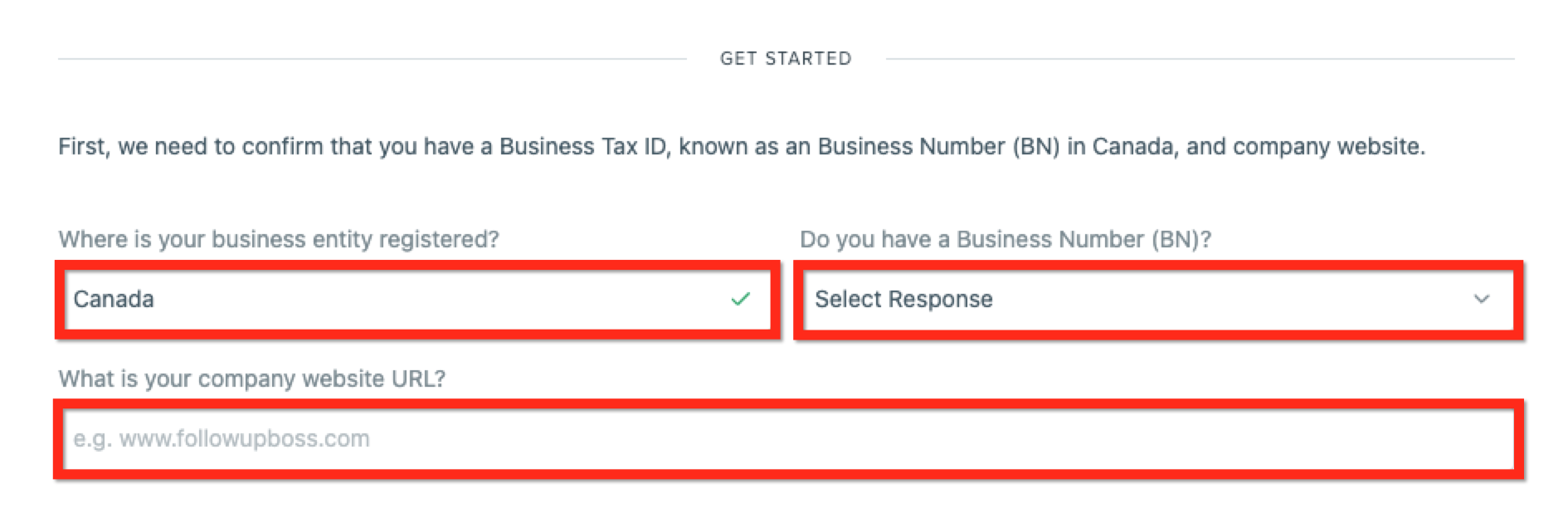
Task: Click the GET STARTED section heading
Action: (785, 58)
